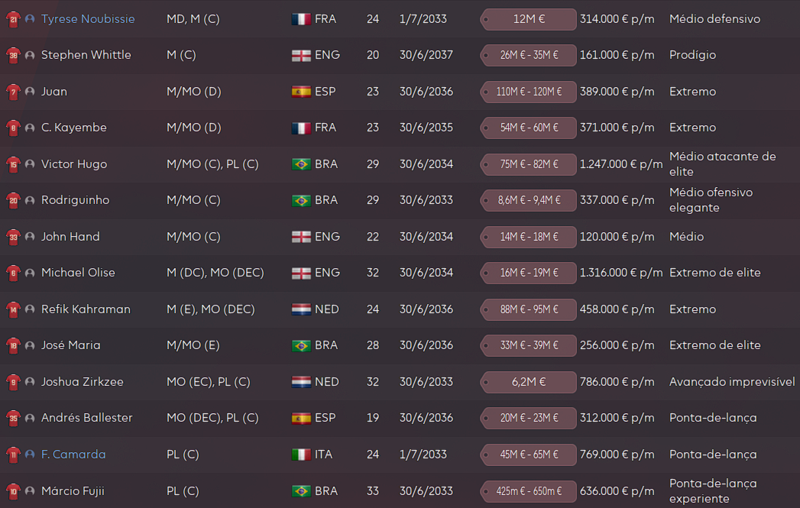Click the person info icon beside Stephen Whittle
The height and width of the screenshot is (508, 800).
point(30,55)
